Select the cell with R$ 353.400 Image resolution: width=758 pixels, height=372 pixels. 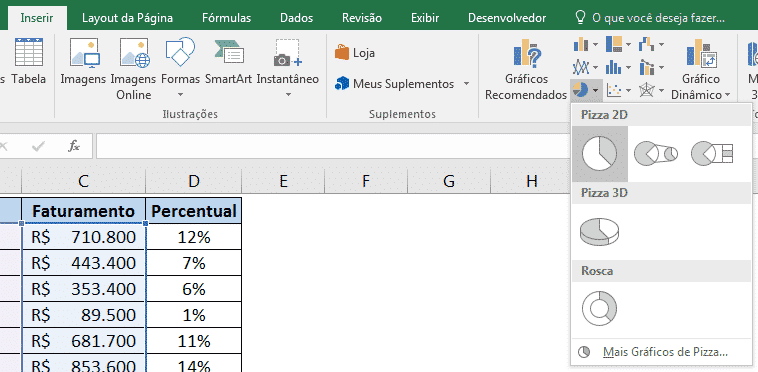click(83, 289)
